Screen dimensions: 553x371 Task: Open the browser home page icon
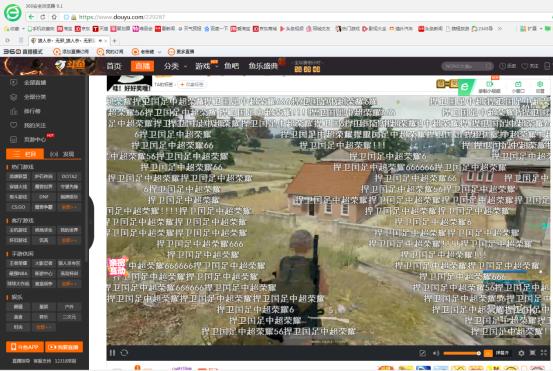click(x=54, y=17)
